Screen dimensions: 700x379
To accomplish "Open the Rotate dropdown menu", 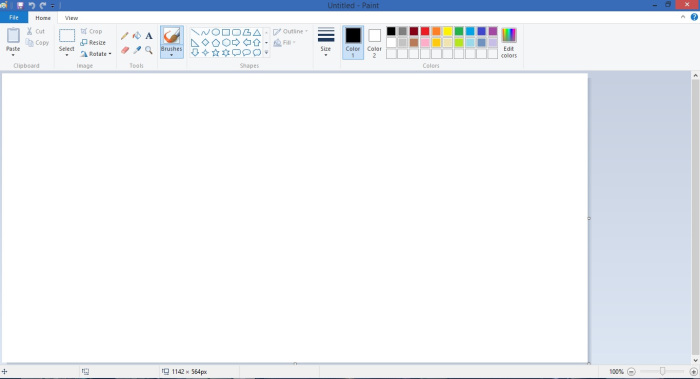I will (96, 54).
